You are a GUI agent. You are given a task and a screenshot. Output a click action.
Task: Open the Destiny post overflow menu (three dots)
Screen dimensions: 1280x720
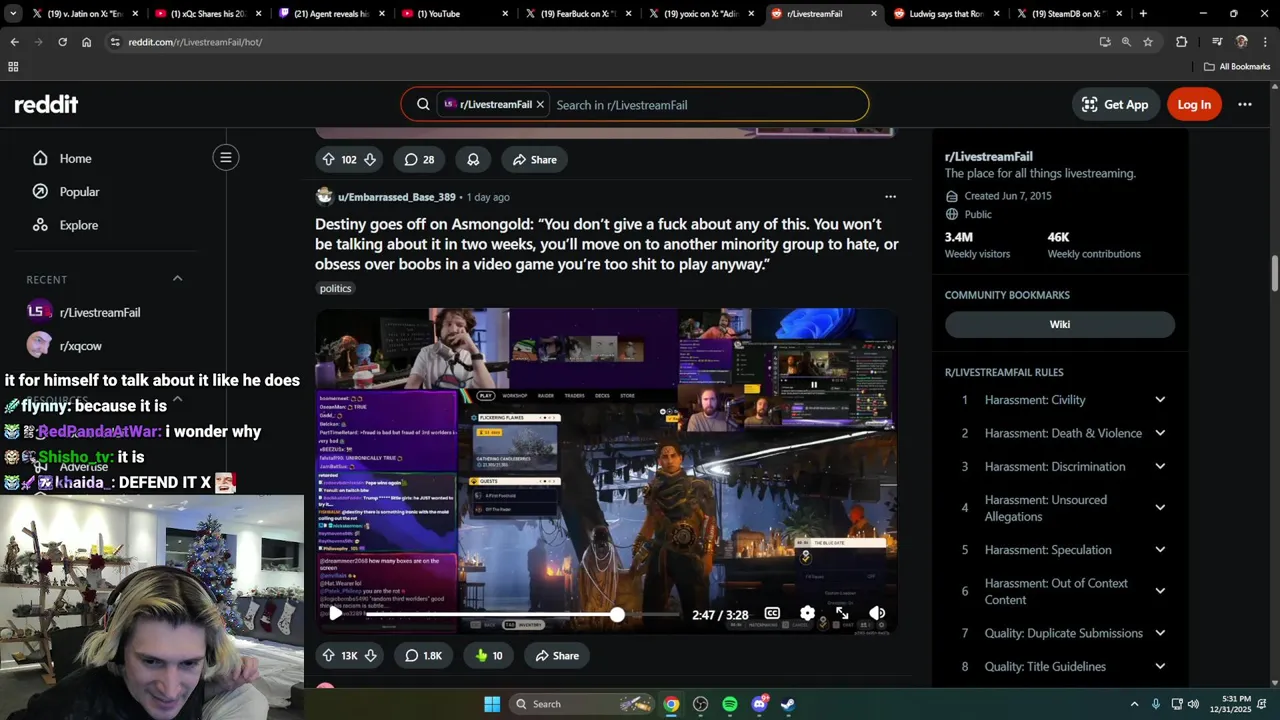coord(890,197)
